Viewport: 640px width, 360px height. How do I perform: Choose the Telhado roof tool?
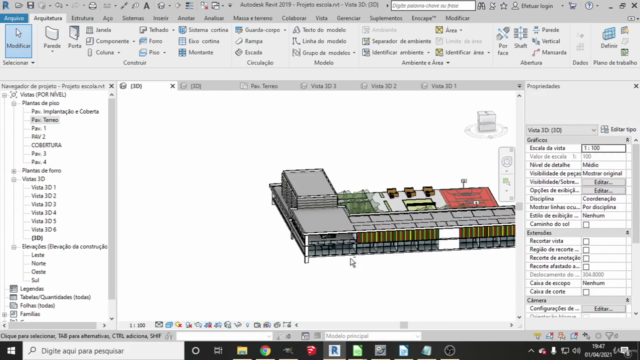pyautogui.click(x=154, y=30)
